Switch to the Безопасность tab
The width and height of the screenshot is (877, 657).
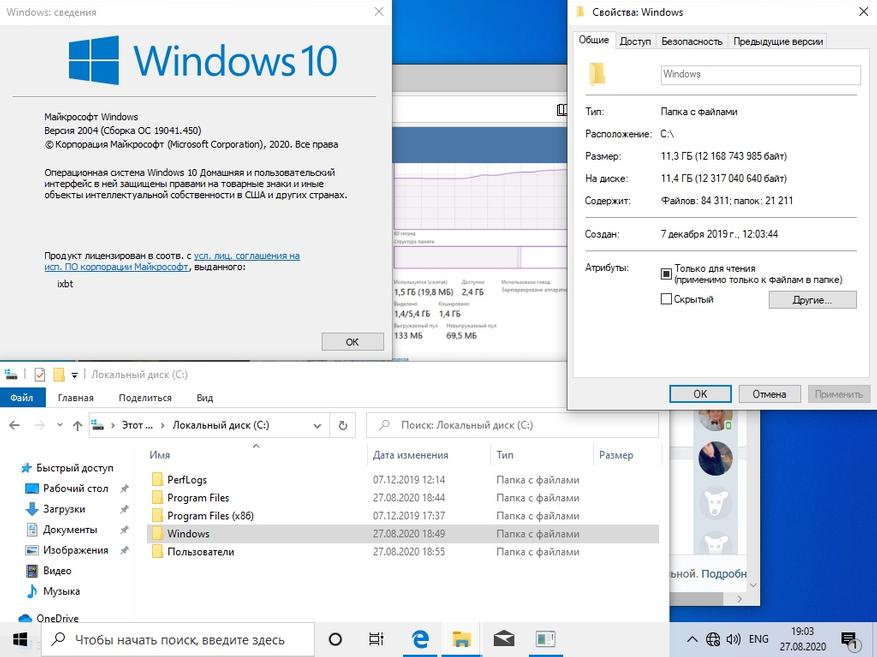pos(692,41)
